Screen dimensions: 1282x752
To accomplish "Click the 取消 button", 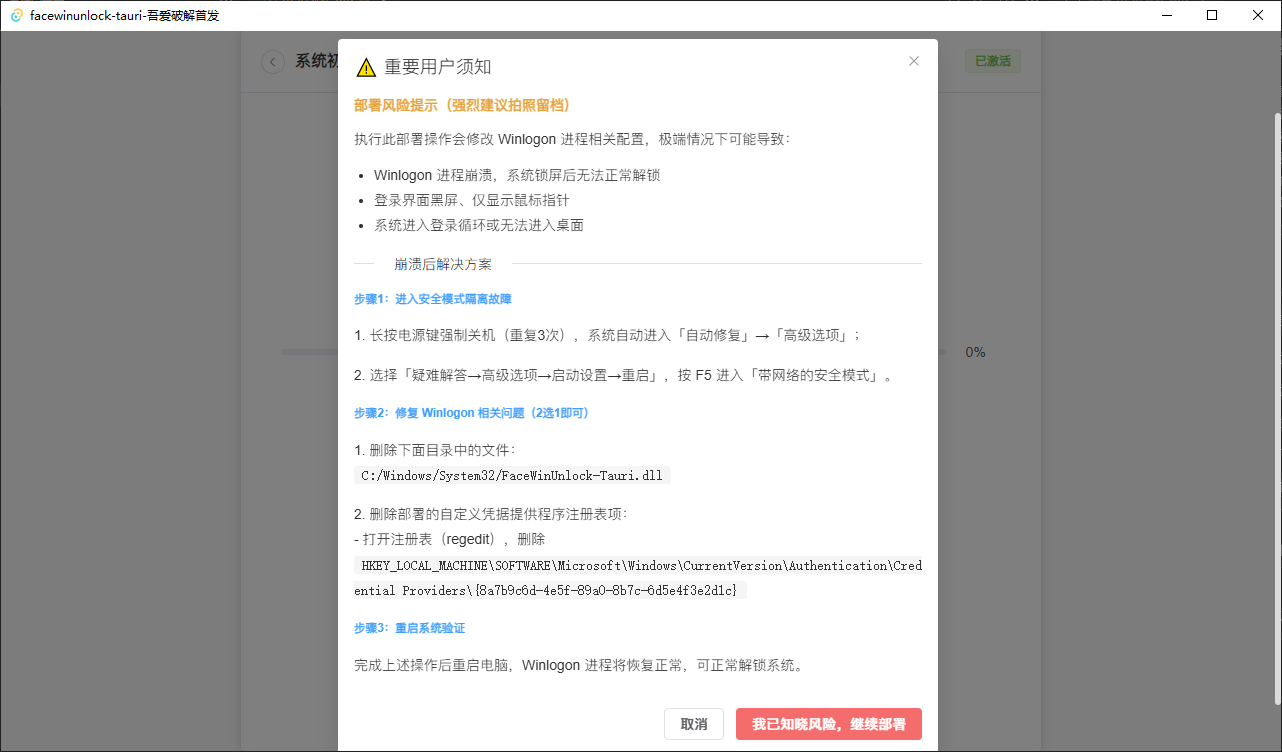I will point(694,724).
